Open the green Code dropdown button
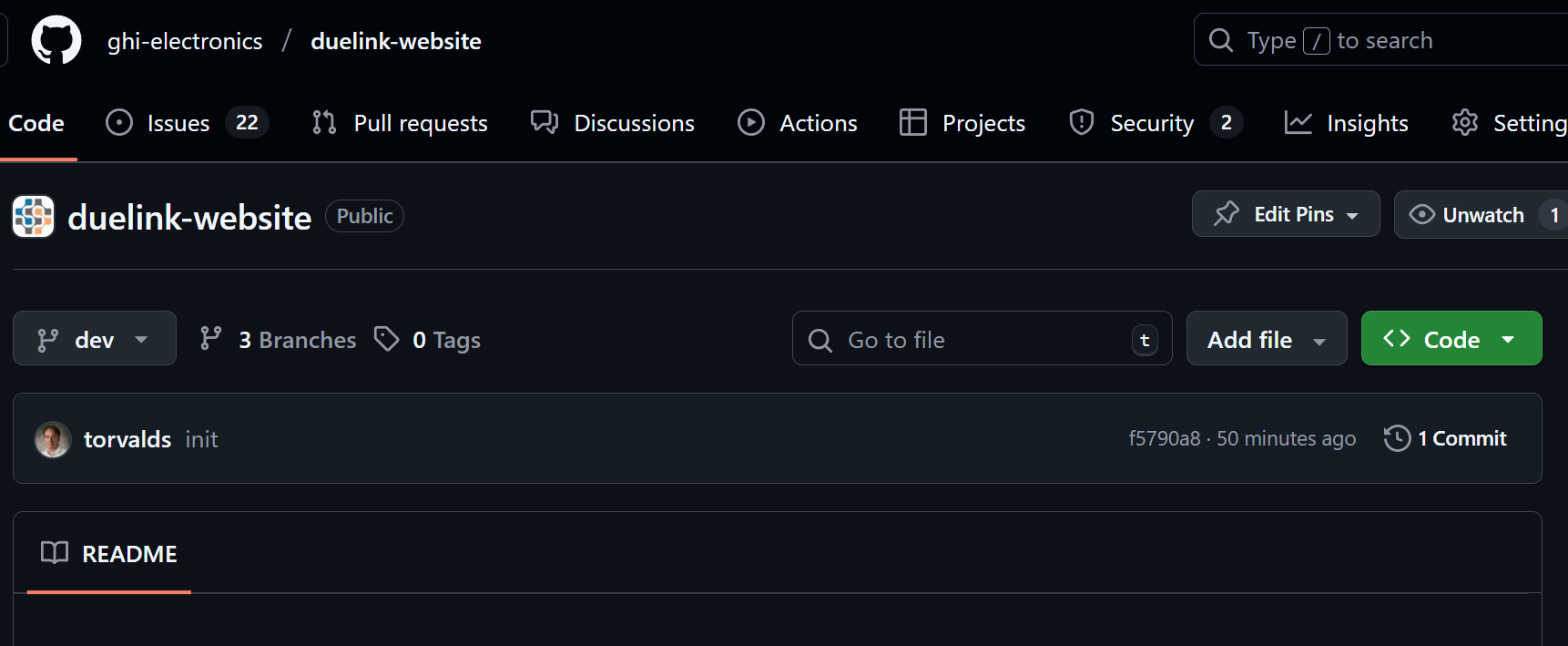The image size is (1568, 646). point(1451,339)
